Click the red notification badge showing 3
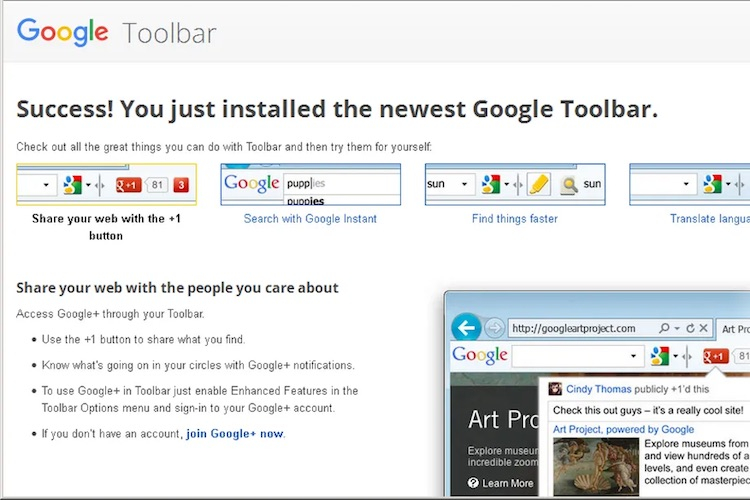The height and width of the screenshot is (500, 750). [181, 185]
